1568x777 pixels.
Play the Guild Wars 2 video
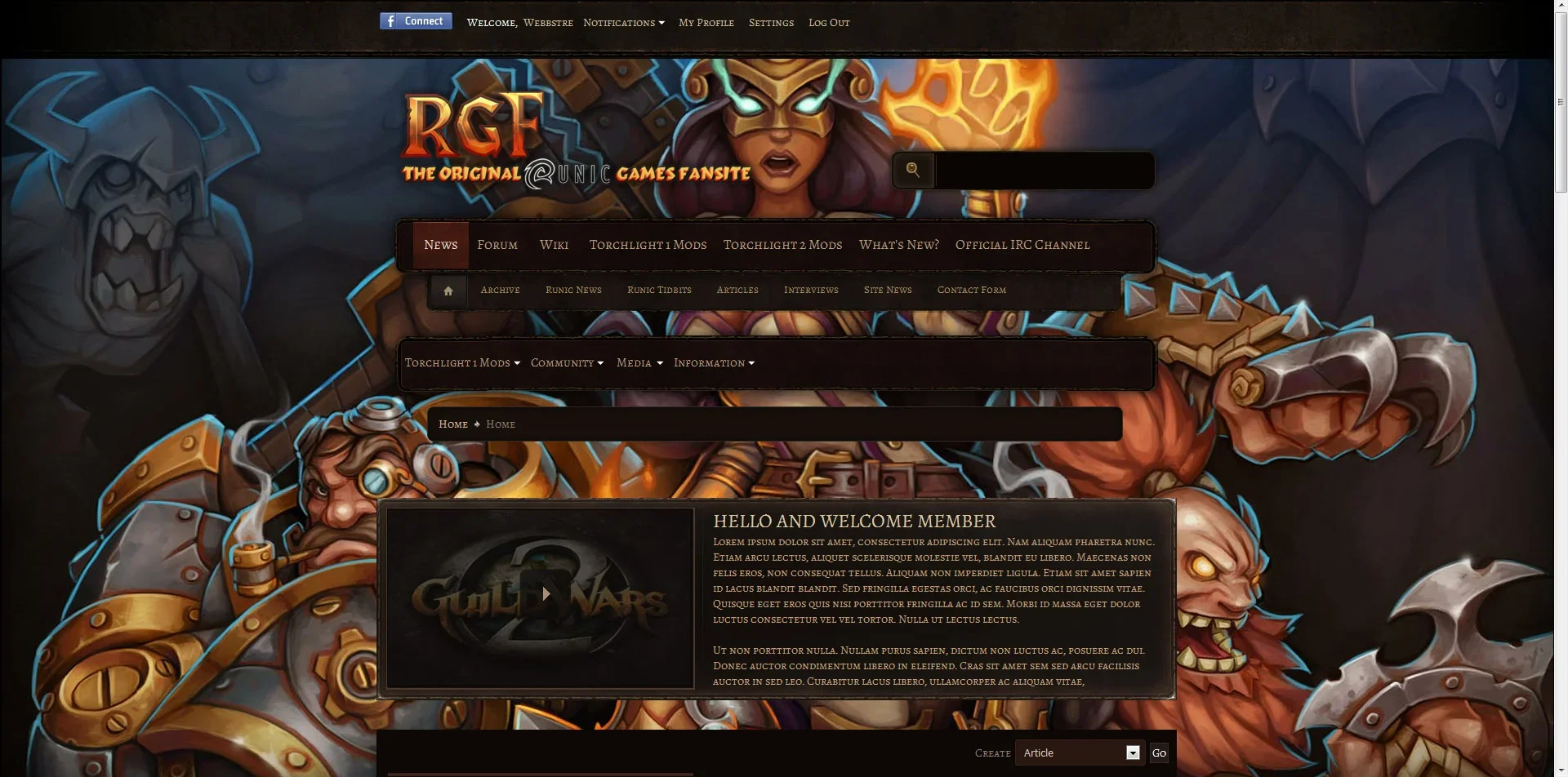[x=546, y=593]
